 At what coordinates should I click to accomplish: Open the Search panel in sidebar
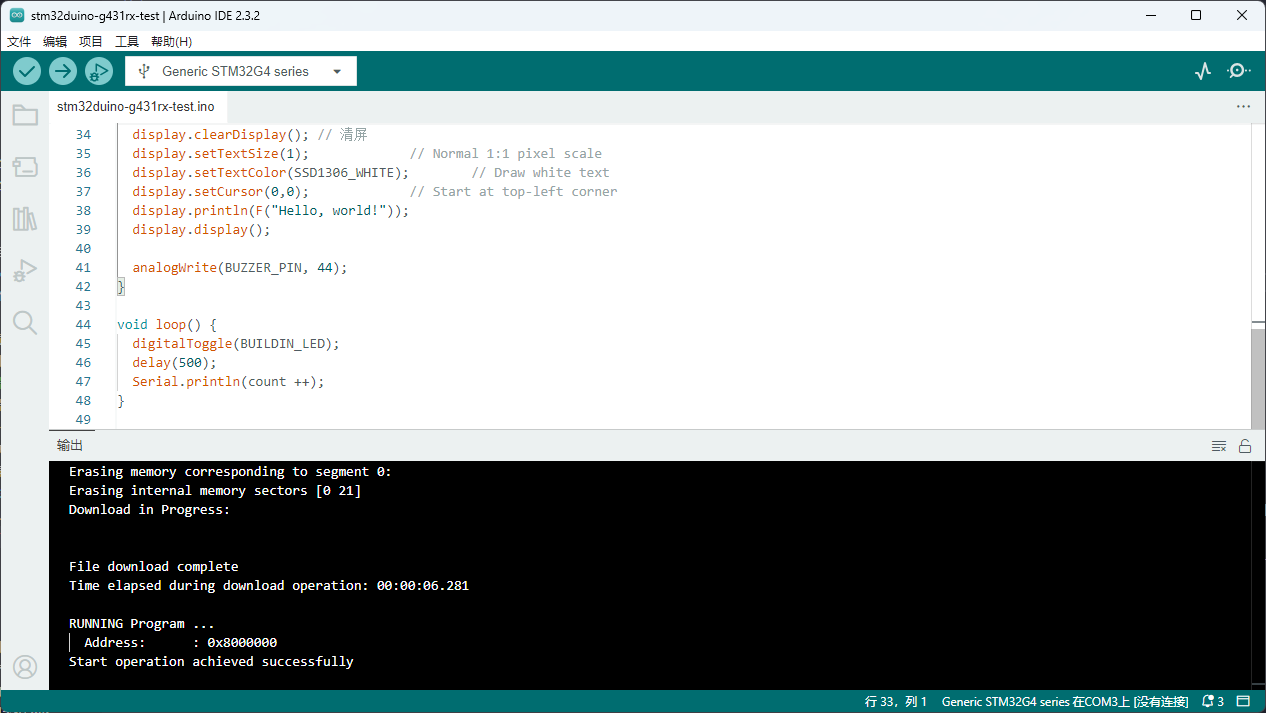coord(25,322)
